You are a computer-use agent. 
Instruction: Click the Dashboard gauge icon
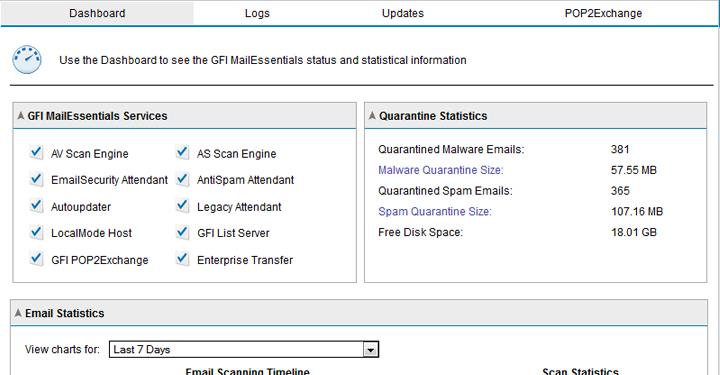click(27, 60)
